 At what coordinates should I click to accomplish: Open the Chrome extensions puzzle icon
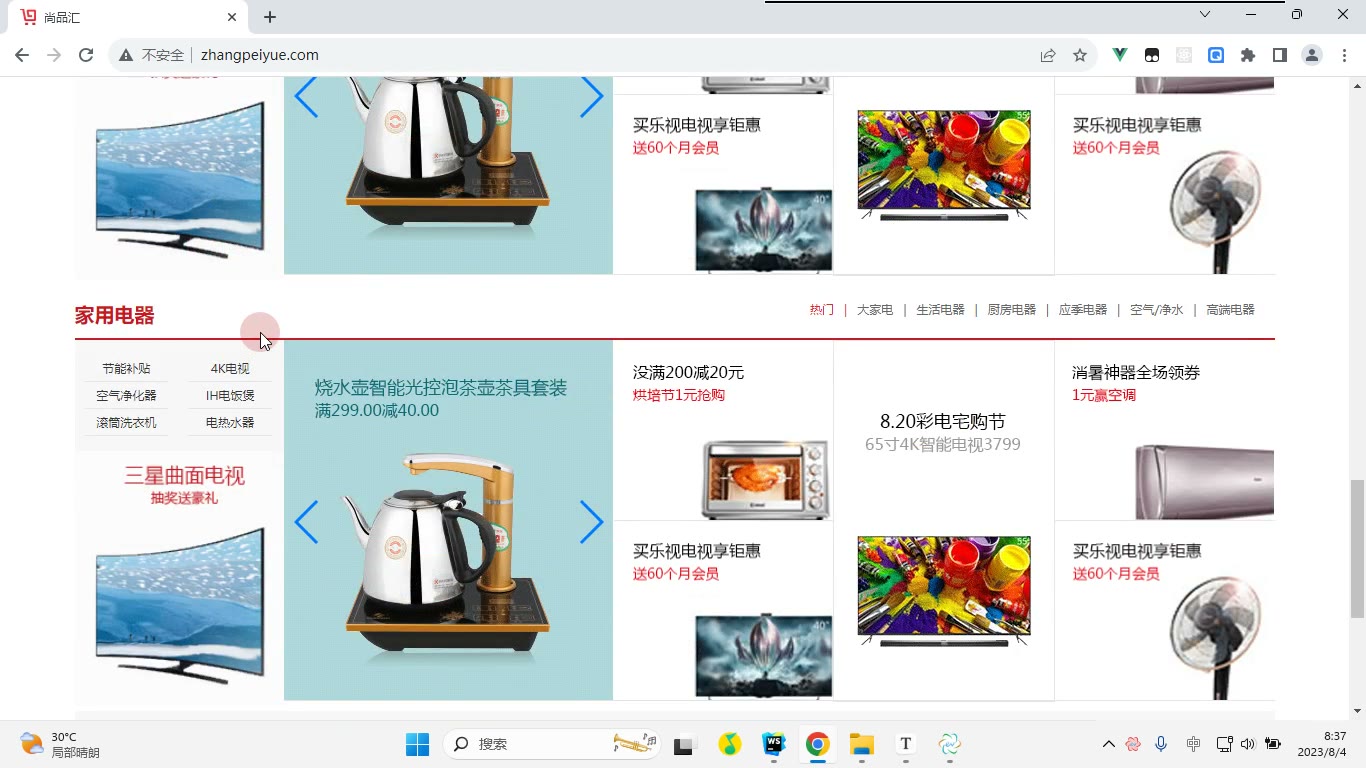click(x=1248, y=55)
